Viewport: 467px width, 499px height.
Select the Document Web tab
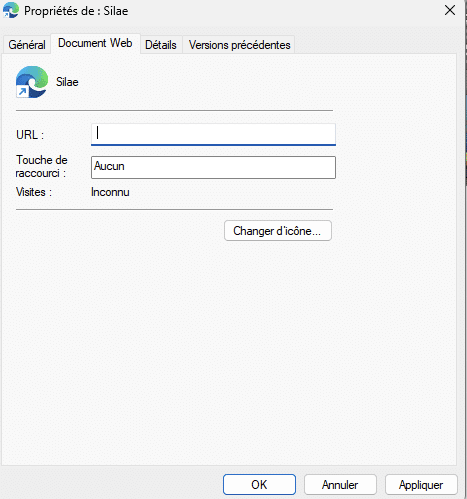[x=95, y=43]
